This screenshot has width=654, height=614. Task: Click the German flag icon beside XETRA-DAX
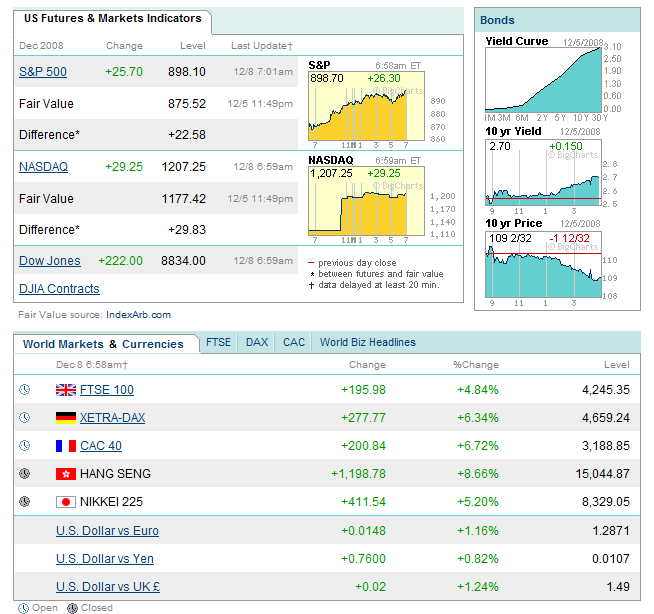click(66, 418)
